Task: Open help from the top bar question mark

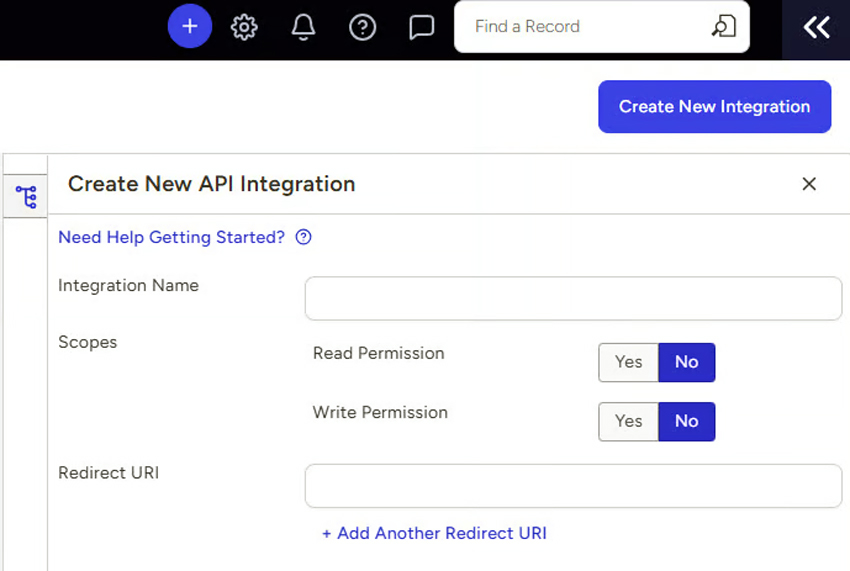Action: (362, 27)
